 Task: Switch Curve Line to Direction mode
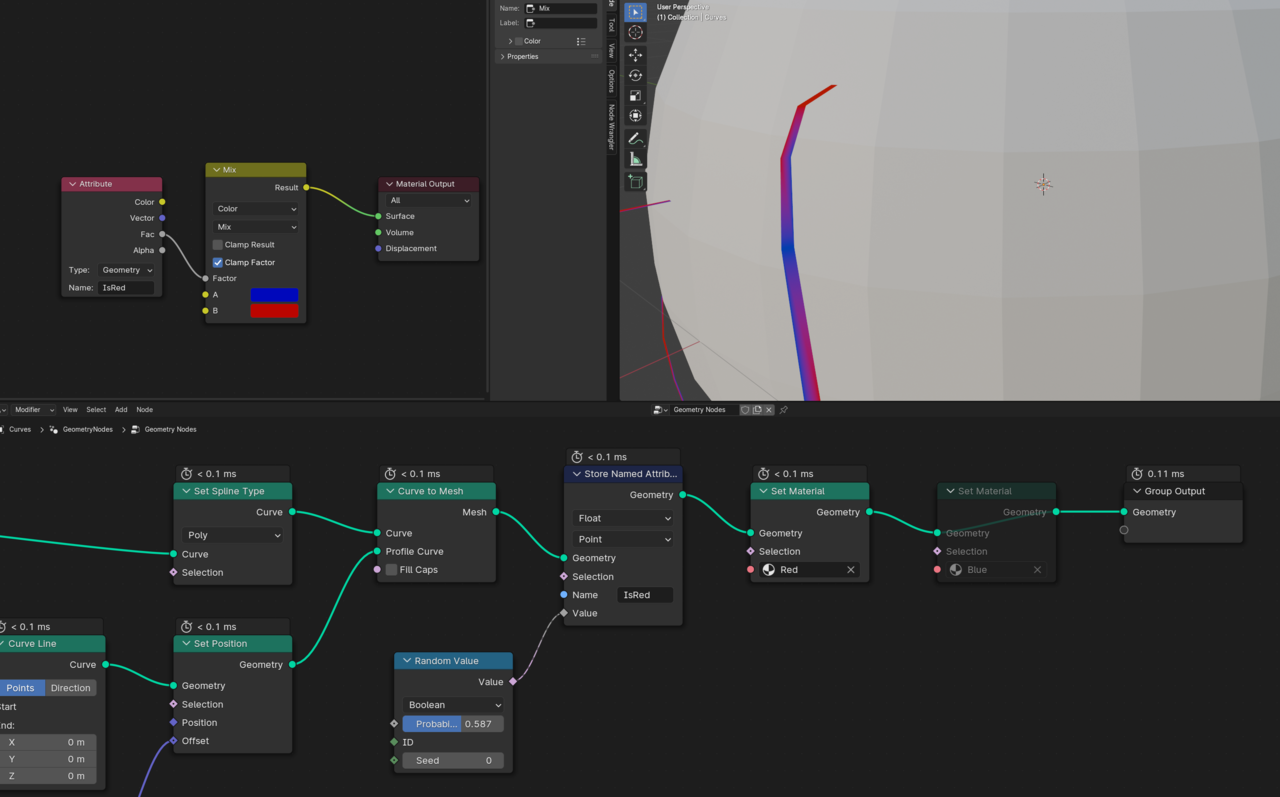coord(70,688)
